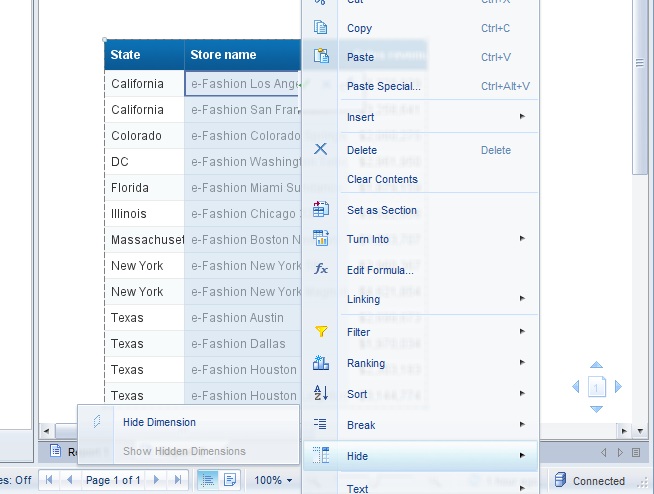
Task: Navigate up with page navigator arrow
Action: (596, 365)
